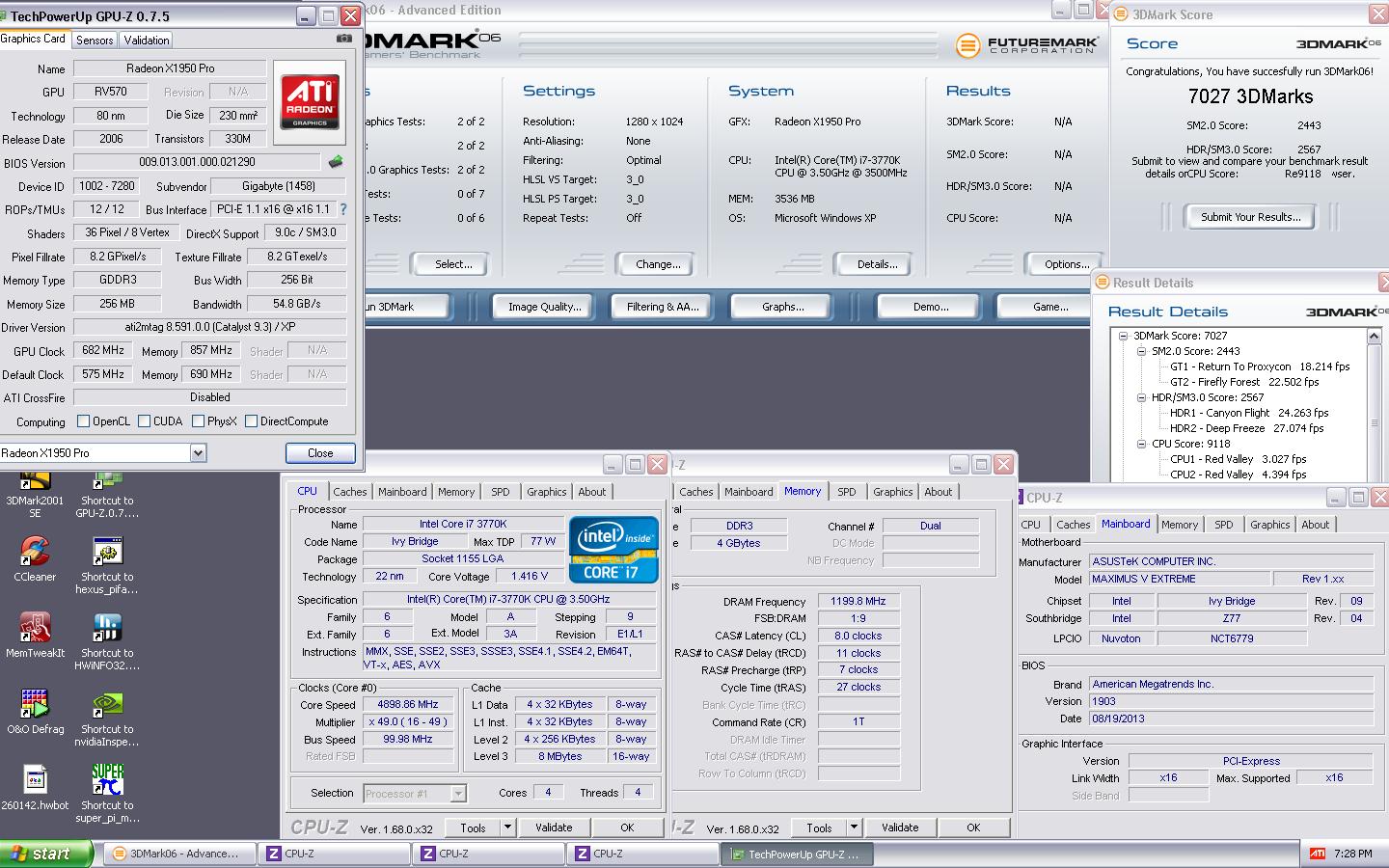Image resolution: width=1389 pixels, height=868 pixels.
Task: Click the Windows XP start button
Action: [x=46, y=854]
